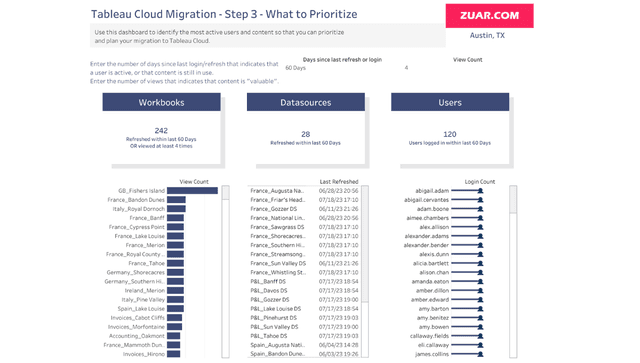The height and width of the screenshot is (363, 640).
Task: Select the Datasources header tile
Action: [x=306, y=102]
